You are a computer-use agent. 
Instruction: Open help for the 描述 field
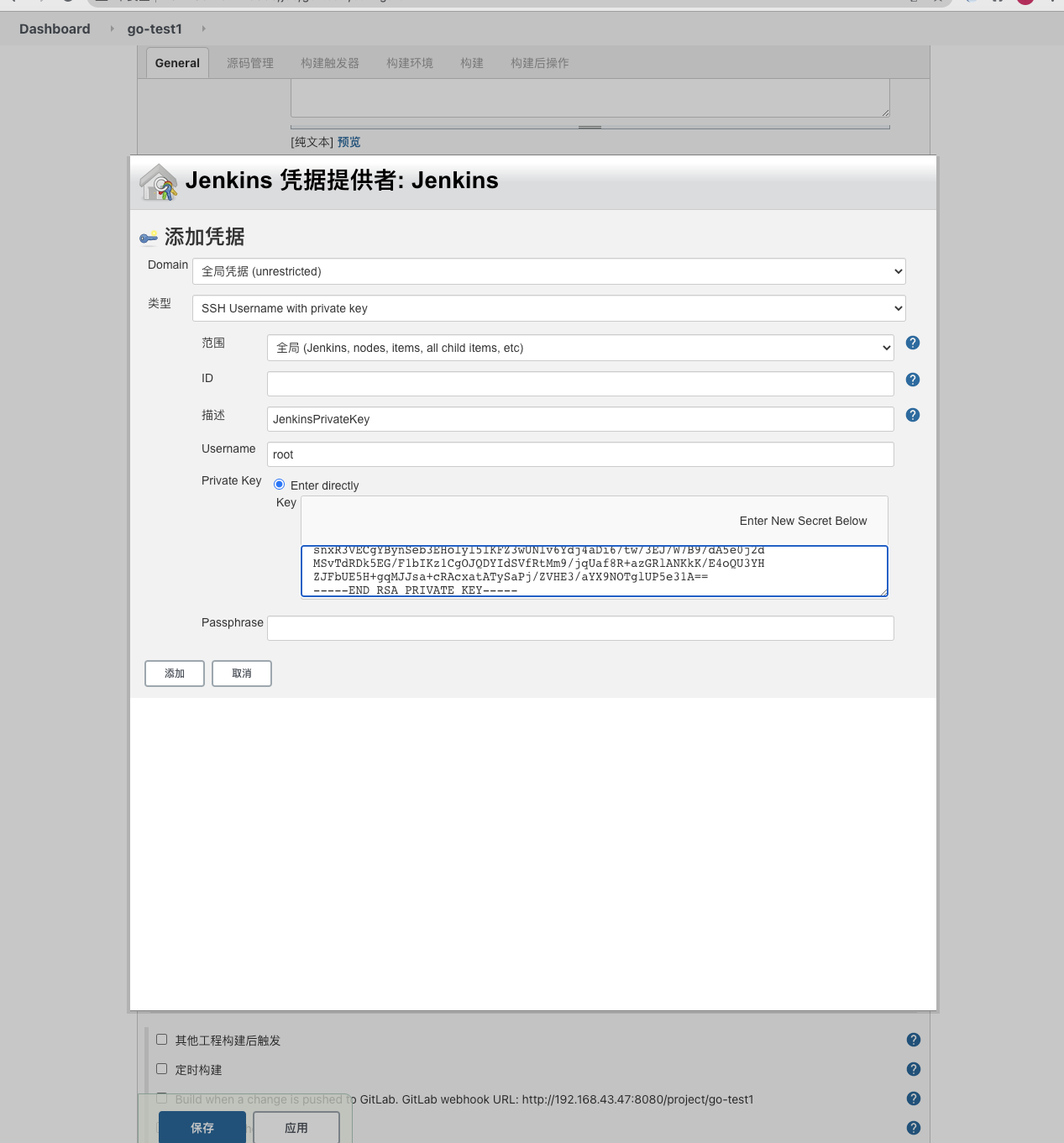[x=913, y=415]
